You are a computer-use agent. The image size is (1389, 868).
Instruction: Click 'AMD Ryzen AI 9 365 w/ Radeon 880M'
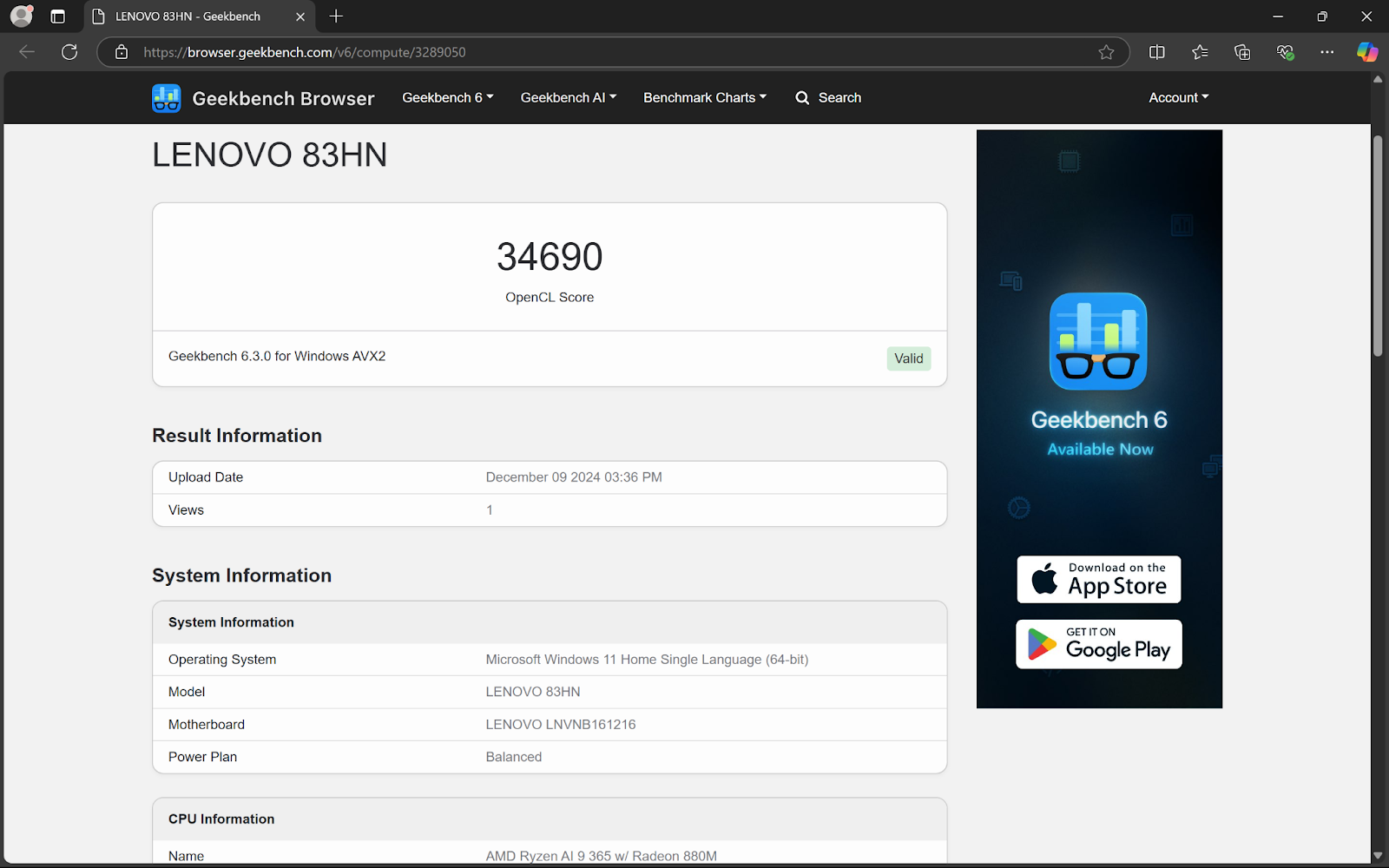click(602, 856)
